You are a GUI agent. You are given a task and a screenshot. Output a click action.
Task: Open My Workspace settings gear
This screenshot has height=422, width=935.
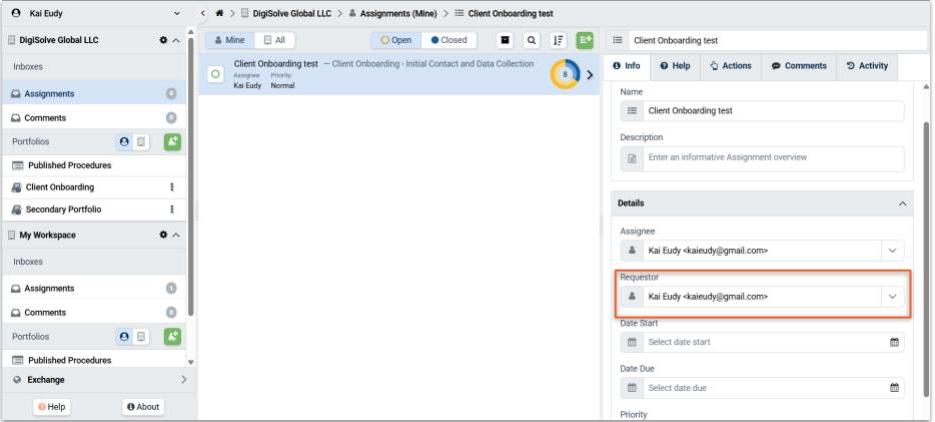click(x=163, y=235)
